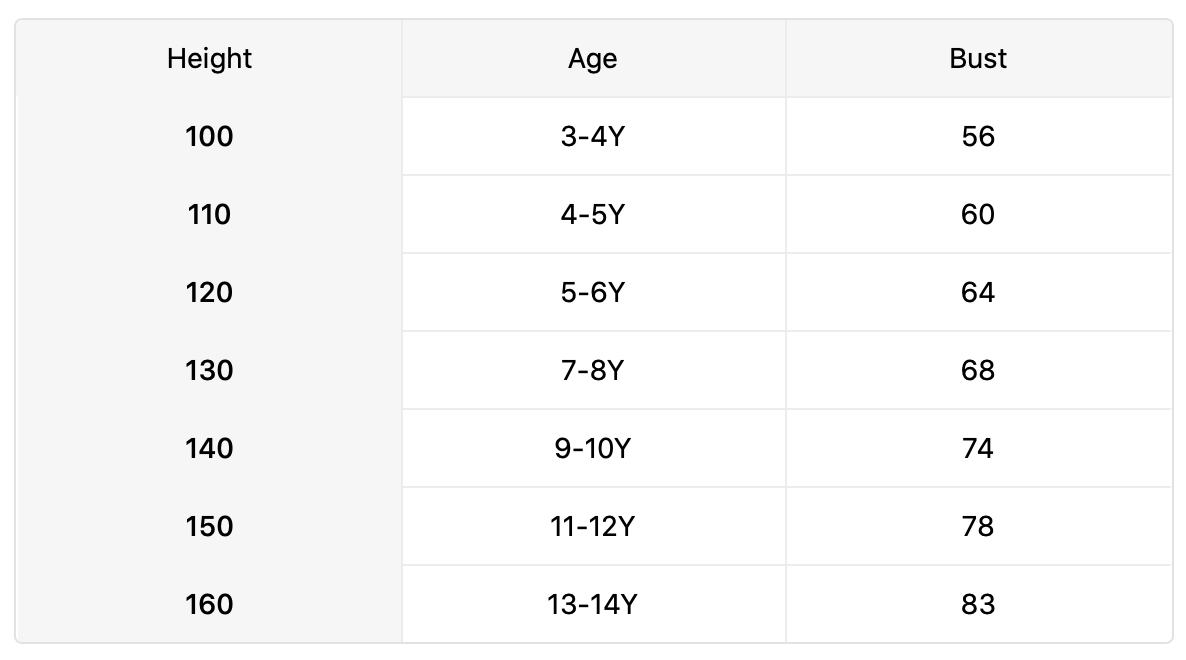Image resolution: width=1186 pixels, height=660 pixels.
Task: Select the height 130 cell
Action: pos(209,371)
